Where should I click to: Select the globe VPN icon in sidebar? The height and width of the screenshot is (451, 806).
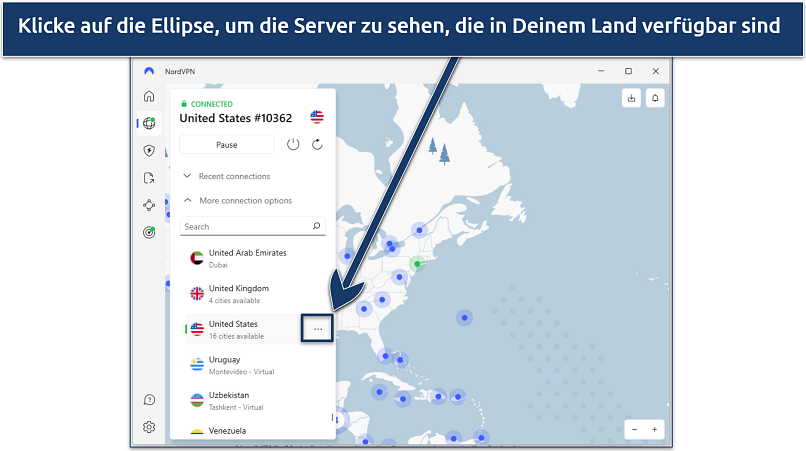149,124
